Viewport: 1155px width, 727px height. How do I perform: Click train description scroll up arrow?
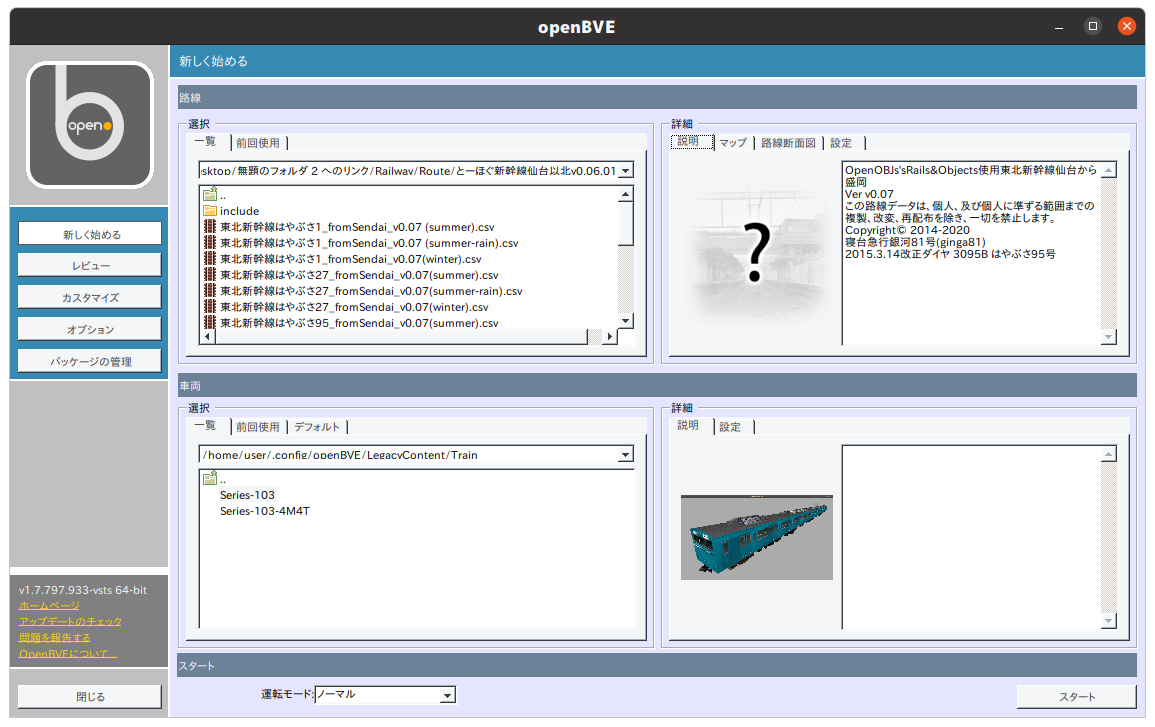[x=1109, y=454]
